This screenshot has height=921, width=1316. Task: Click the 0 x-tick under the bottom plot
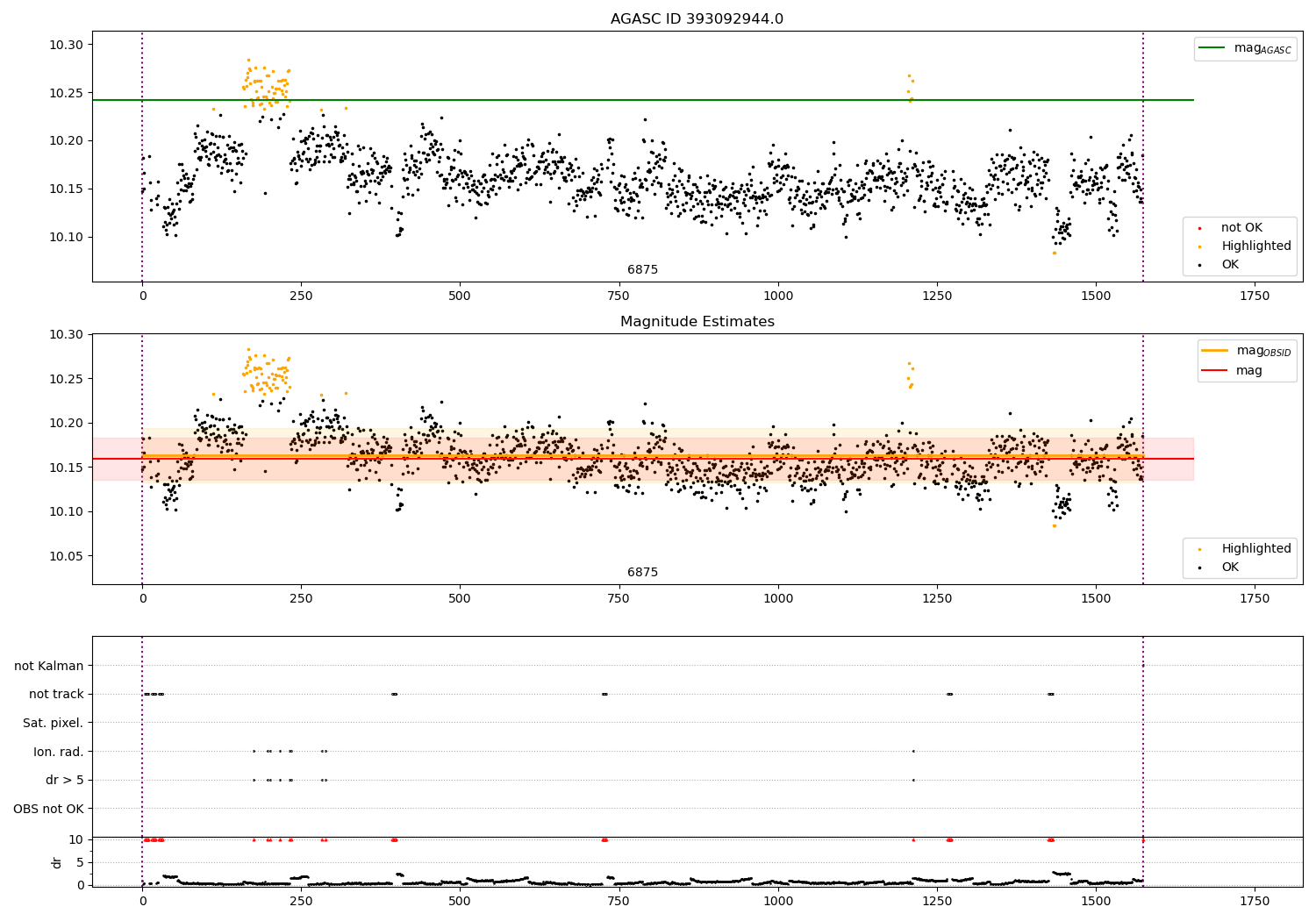tap(142, 901)
